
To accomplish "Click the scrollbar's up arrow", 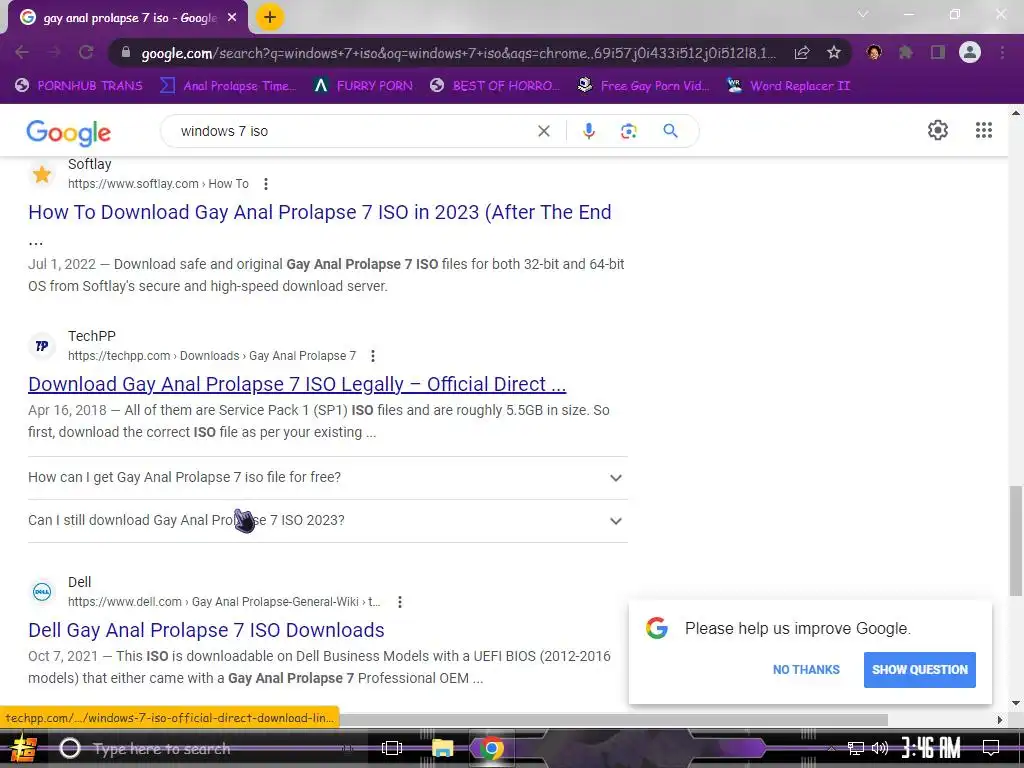I will (1016, 112).
